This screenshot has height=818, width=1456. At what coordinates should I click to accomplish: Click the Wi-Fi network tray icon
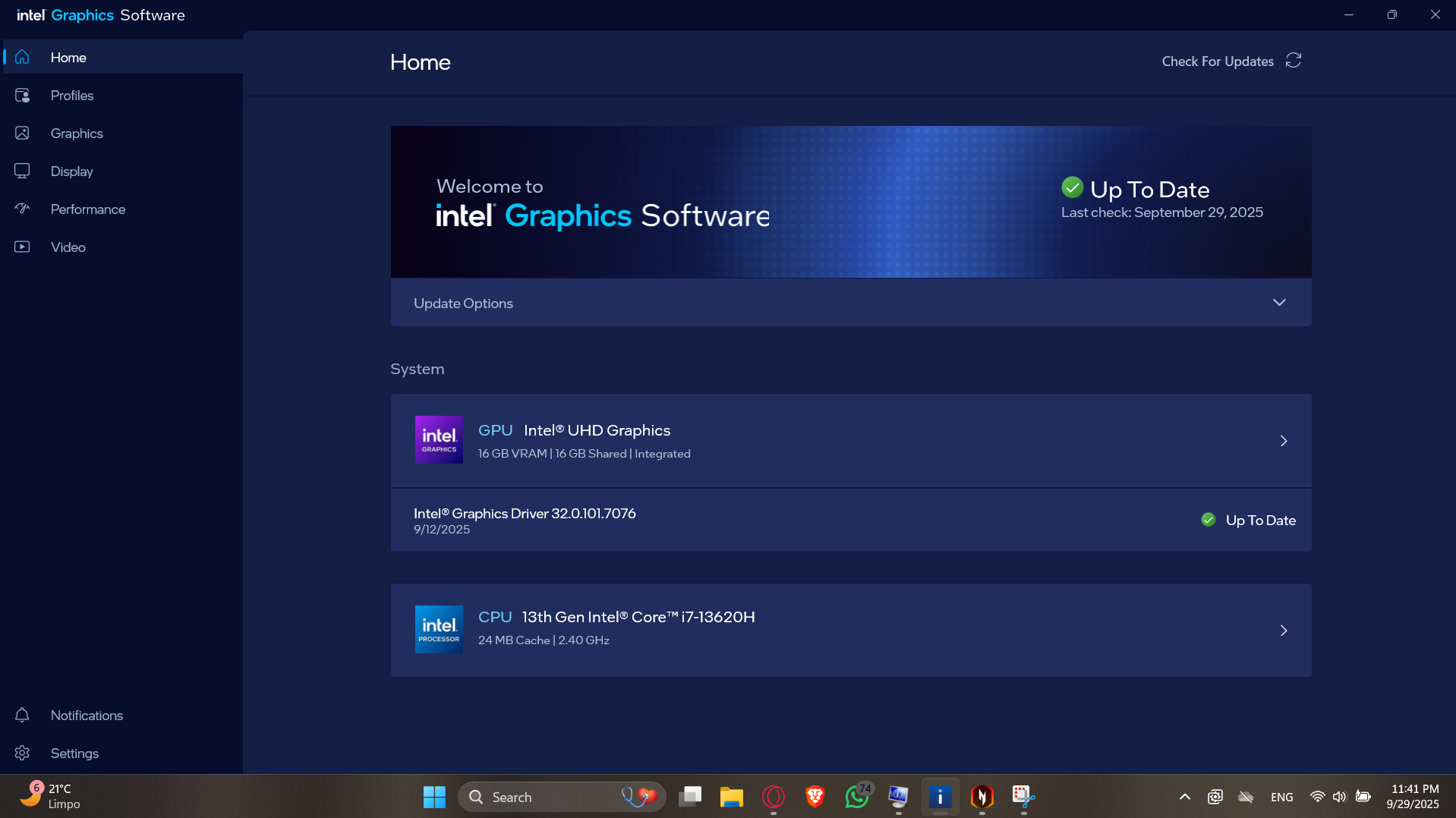click(x=1317, y=797)
